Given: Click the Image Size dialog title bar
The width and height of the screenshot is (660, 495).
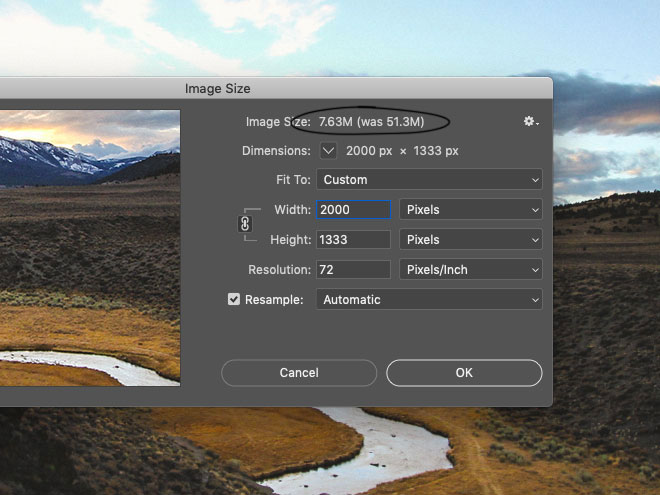Looking at the screenshot, I should pos(276,88).
